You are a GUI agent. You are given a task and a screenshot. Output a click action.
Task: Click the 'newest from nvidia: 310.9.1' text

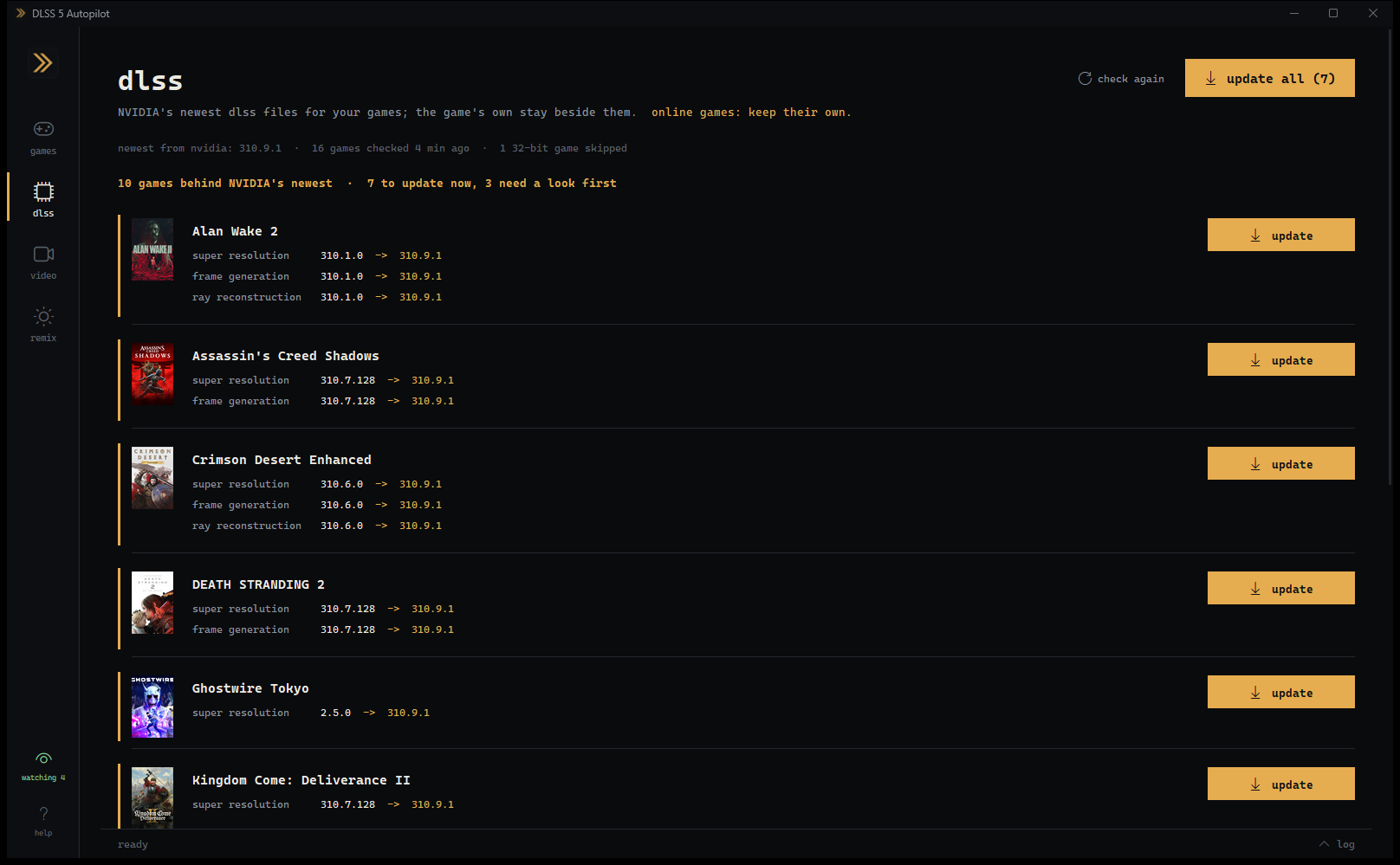[x=199, y=148]
